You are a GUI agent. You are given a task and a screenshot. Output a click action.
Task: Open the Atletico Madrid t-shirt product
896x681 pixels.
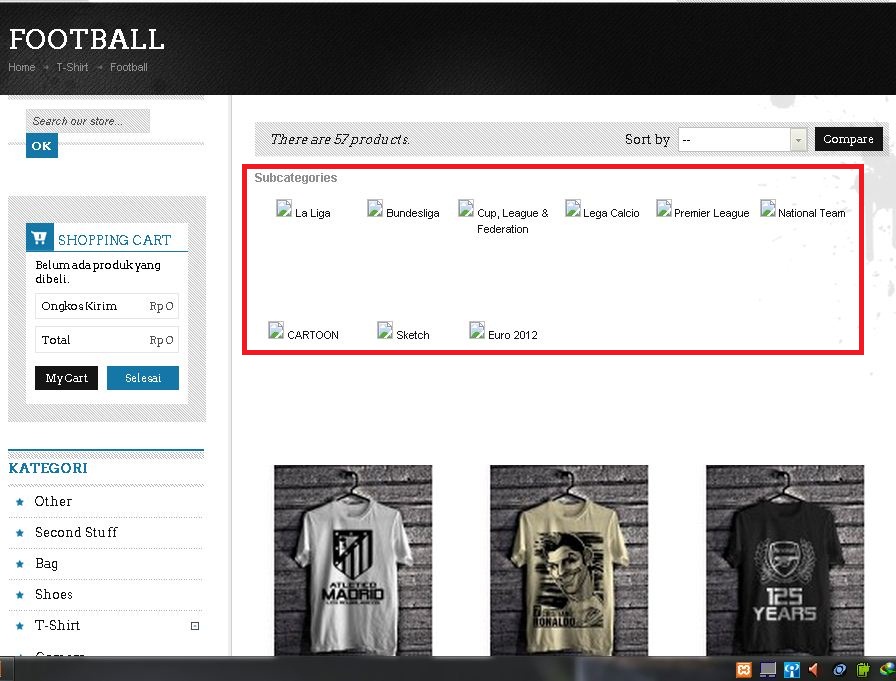point(353,560)
